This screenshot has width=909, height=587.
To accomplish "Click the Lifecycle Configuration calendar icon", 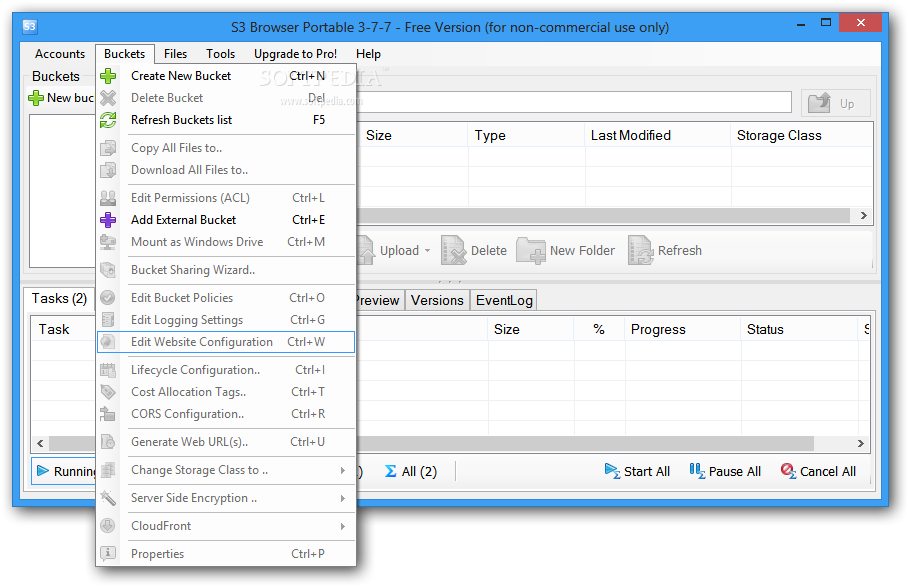I will click(108, 370).
